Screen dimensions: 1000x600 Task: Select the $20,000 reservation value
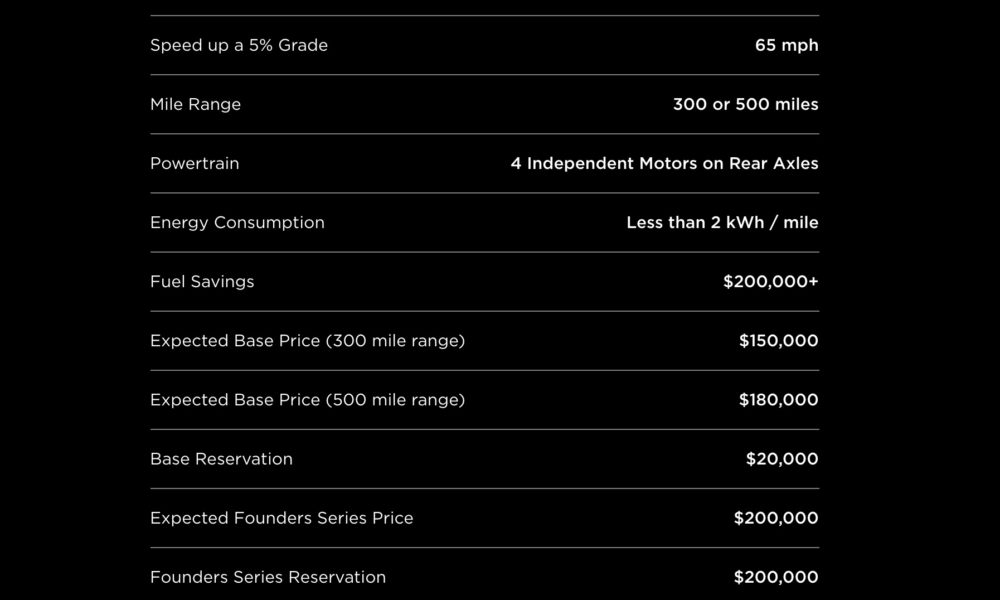[782, 459]
